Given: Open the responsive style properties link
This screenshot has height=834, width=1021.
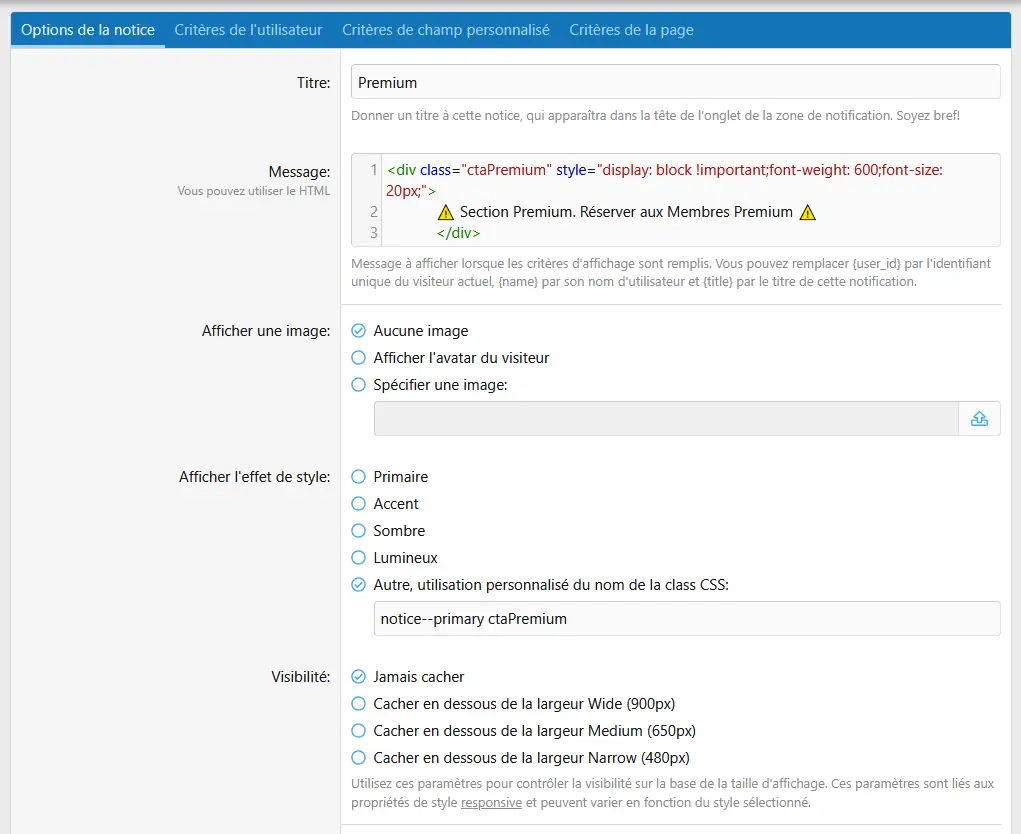Looking at the screenshot, I should (491, 803).
